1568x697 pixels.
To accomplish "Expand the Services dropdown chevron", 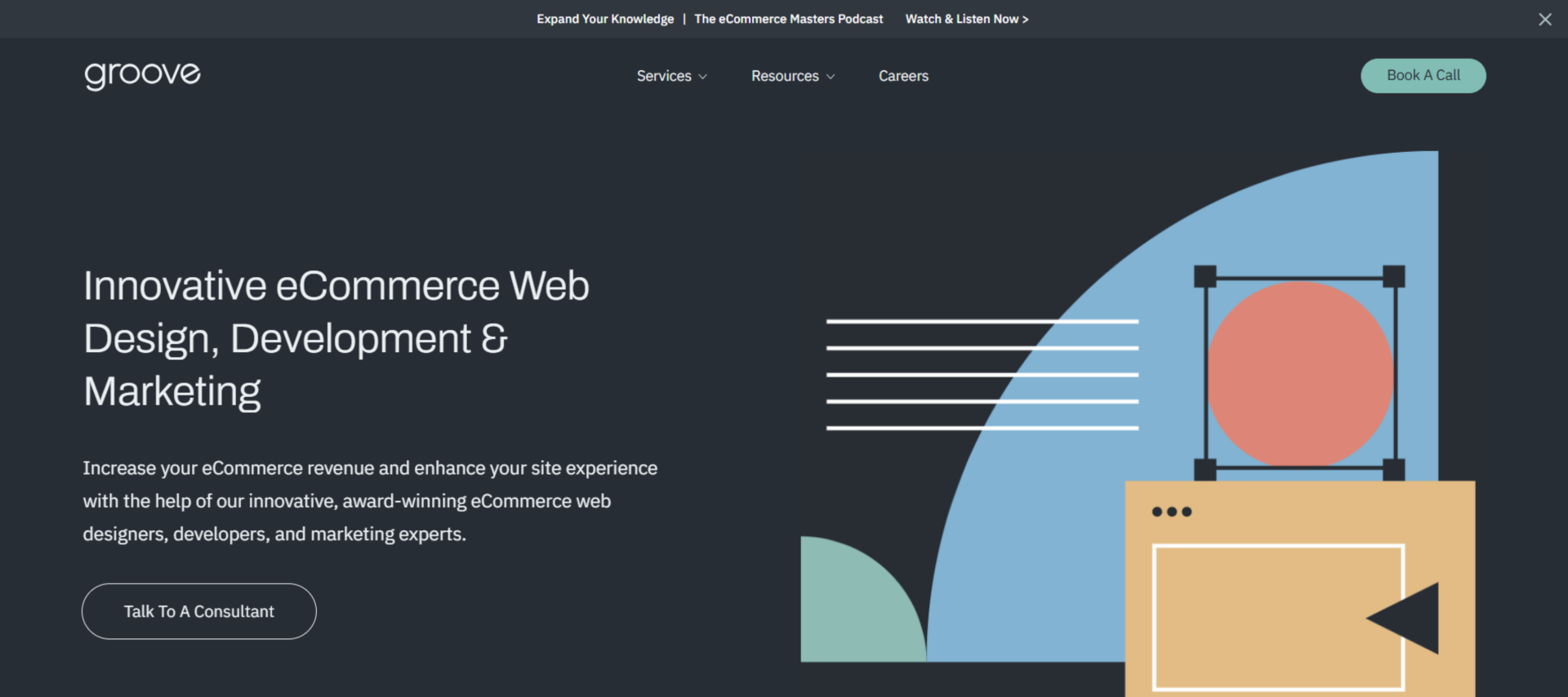I will click(702, 77).
